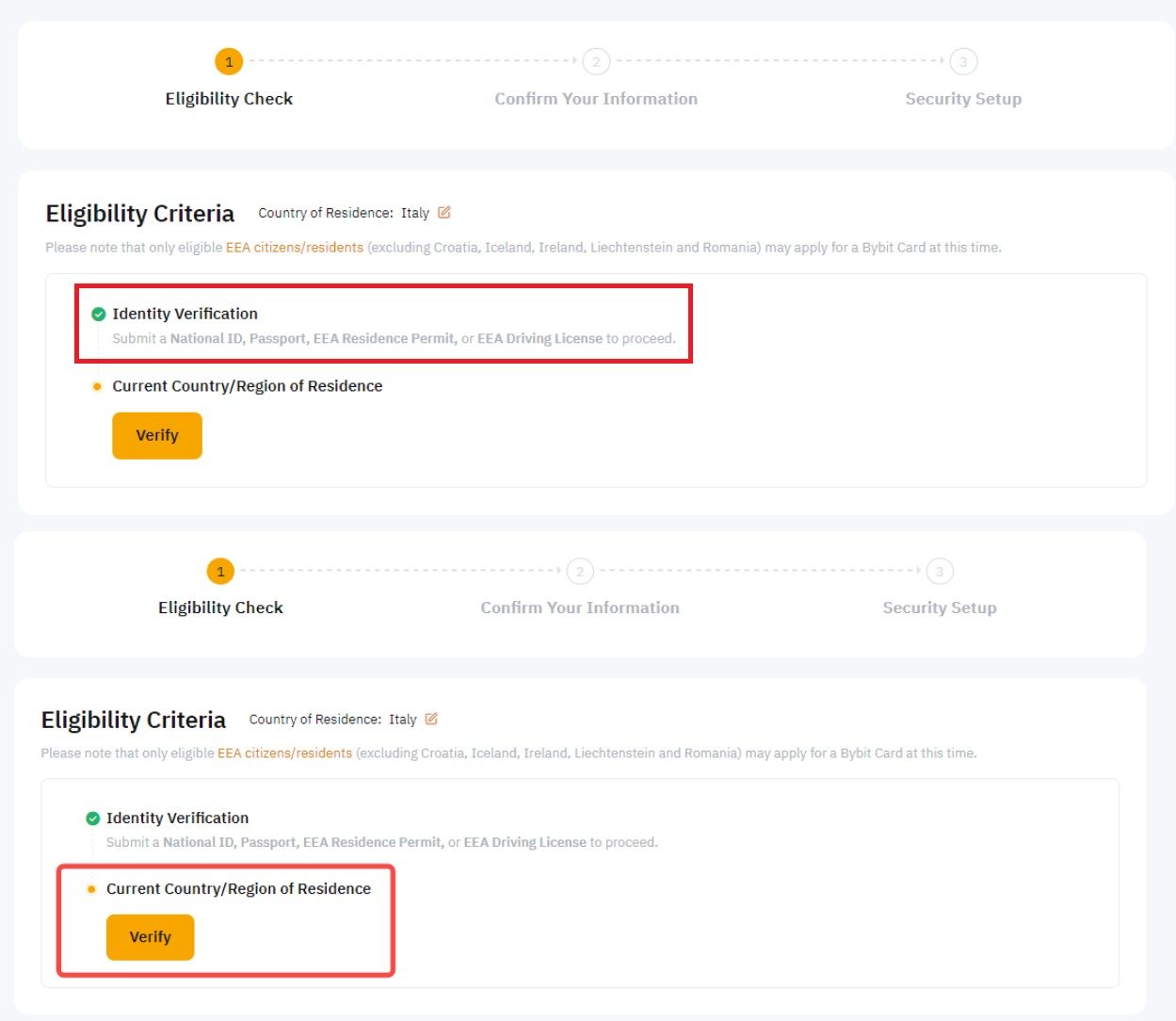Image resolution: width=1176 pixels, height=1021 pixels.
Task: Click the orange dot beside the upper panel's residence item
Action: click(x=97, y=386)
